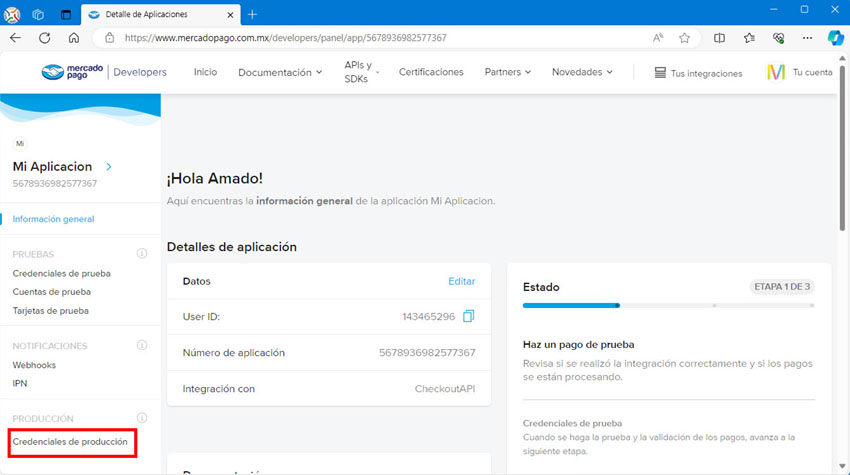This screenshot has width=850, height=475.
Task: Click the CheckoutAPI integration value
Action: tap(445, 389)
